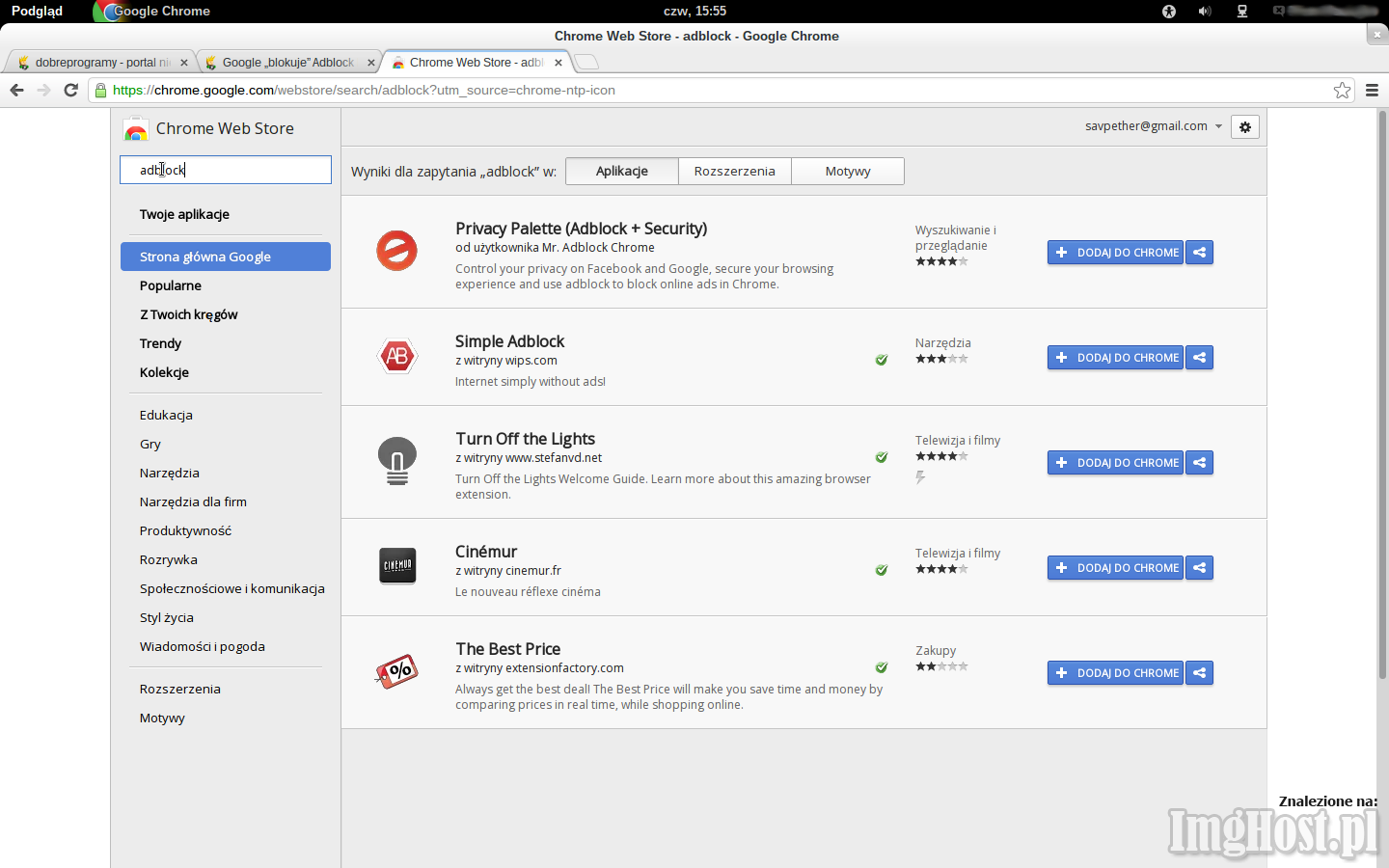This screenshot has height=868, width=1389.
Task: Click the Turn Off the Lights bulb icon
Action: [396, 461]
